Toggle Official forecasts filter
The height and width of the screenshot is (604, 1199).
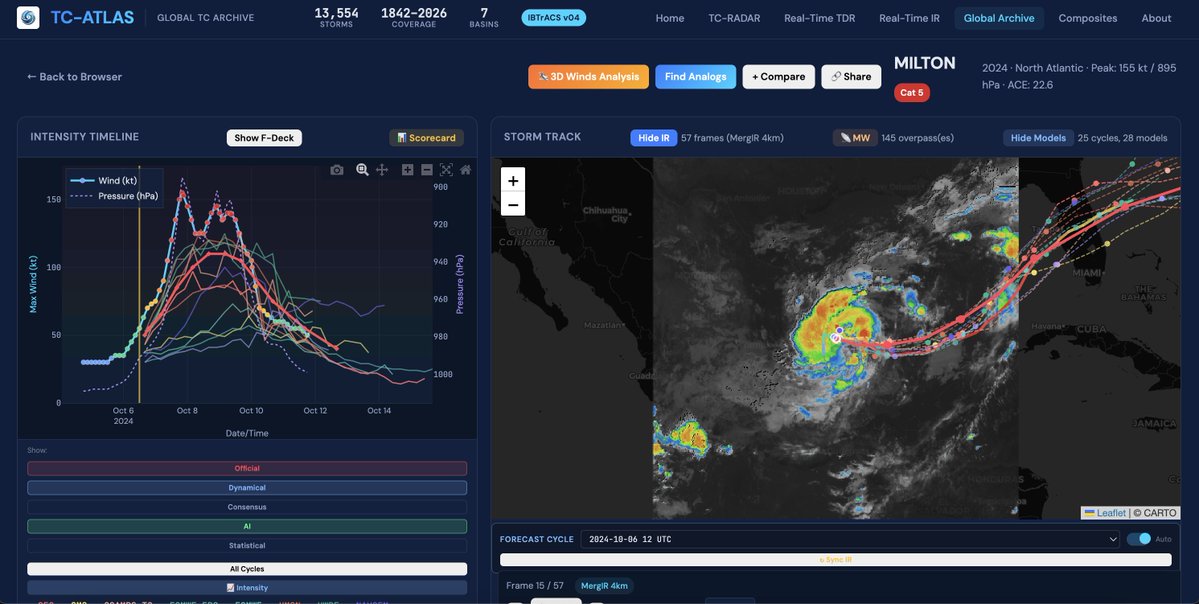pyautogui.click(x=247, y=468)
